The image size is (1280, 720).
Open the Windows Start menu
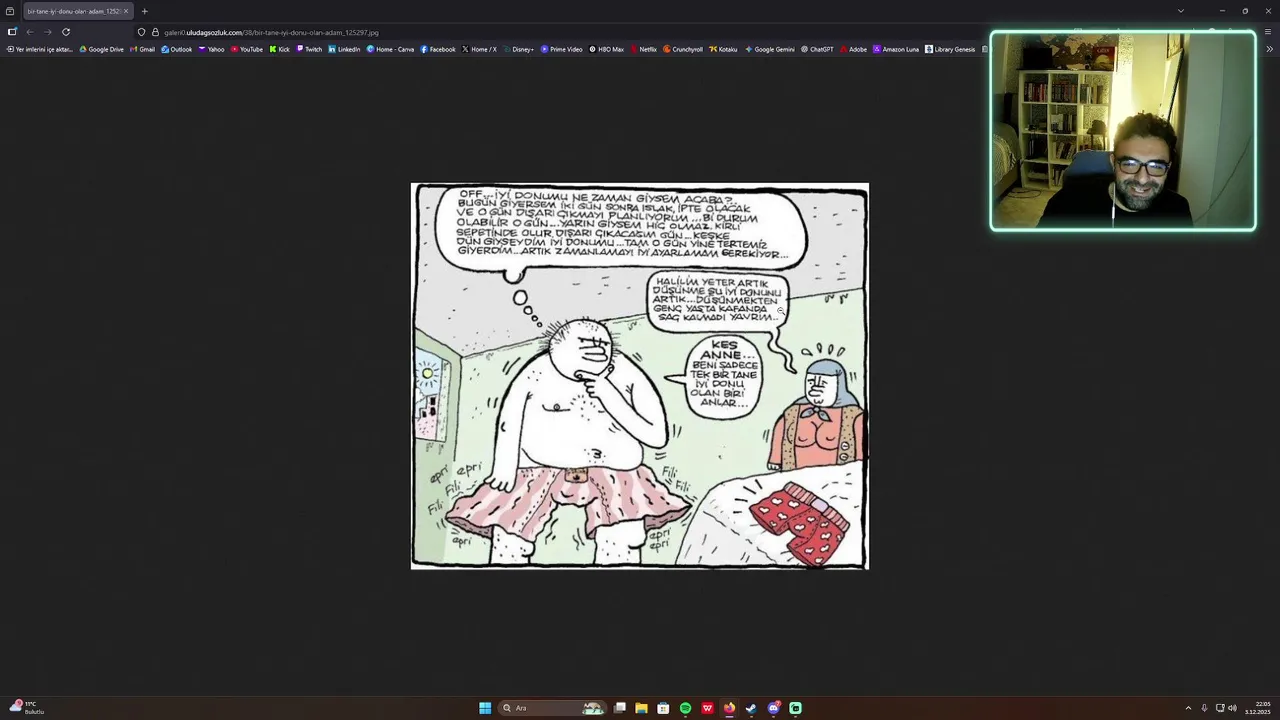click(x=485, y=708)
